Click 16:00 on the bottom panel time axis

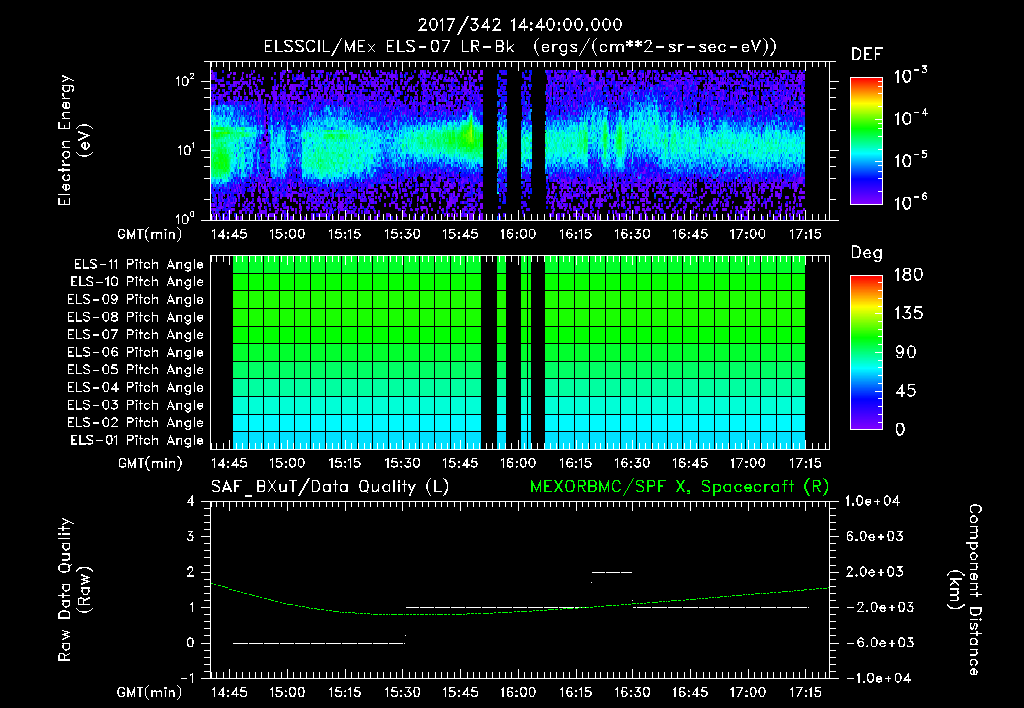[517, 692]
